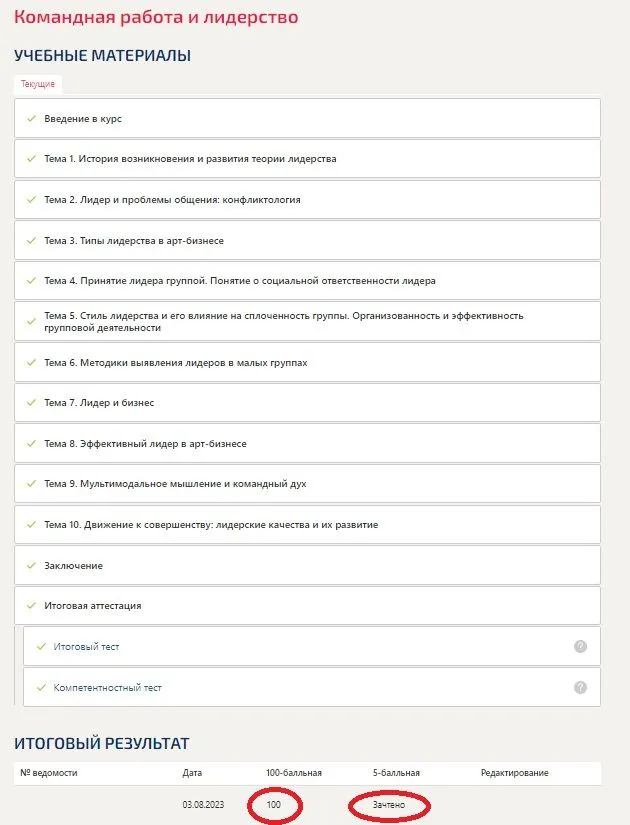Open Тема 6 Методики выявления лидеров
The width and height of the screenshot is (630, 825).
click(175, 363)
